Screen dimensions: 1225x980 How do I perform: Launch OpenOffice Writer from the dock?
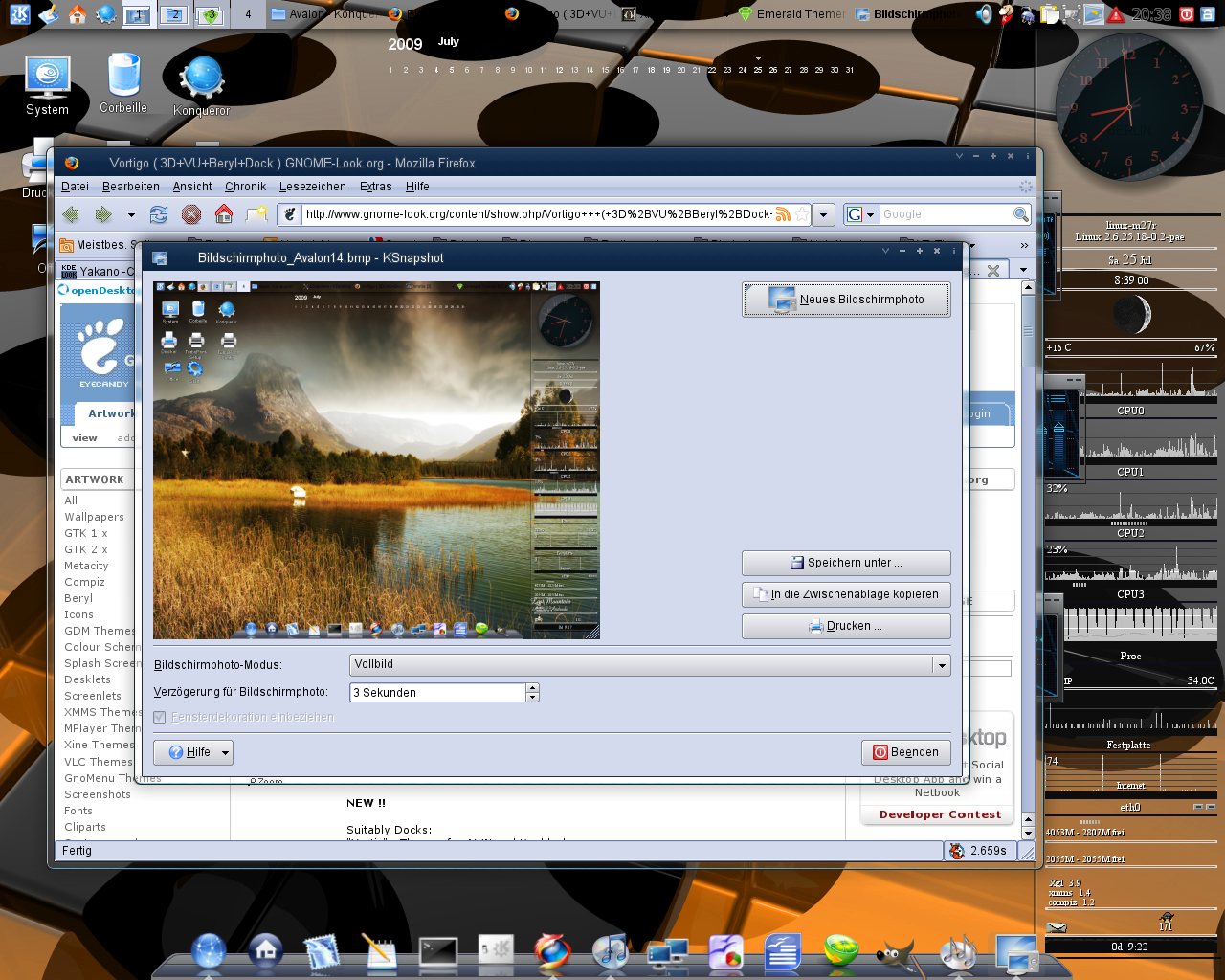[x=782, y=953]
